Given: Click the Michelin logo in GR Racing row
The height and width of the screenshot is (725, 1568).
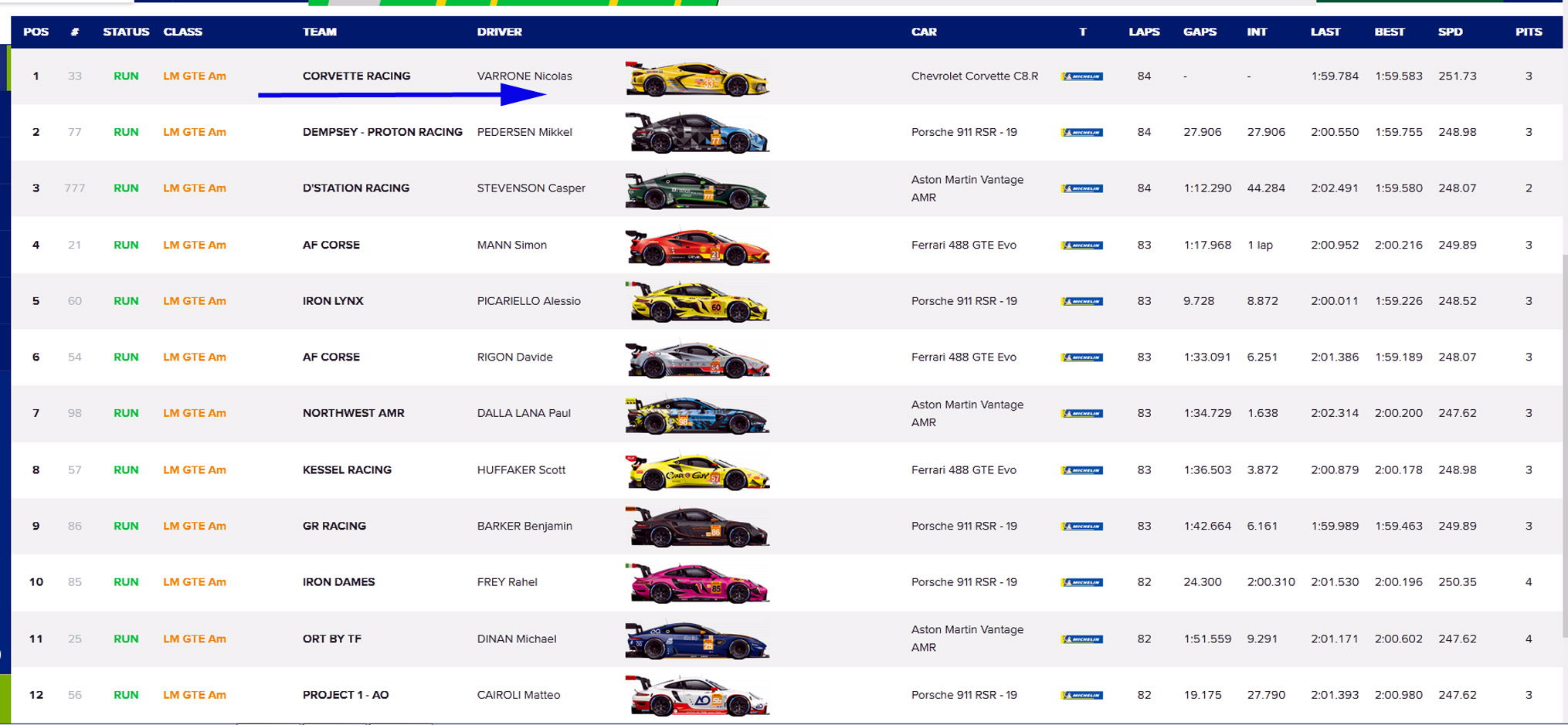Looking at the screenshot, I should tap(1081, 527).
